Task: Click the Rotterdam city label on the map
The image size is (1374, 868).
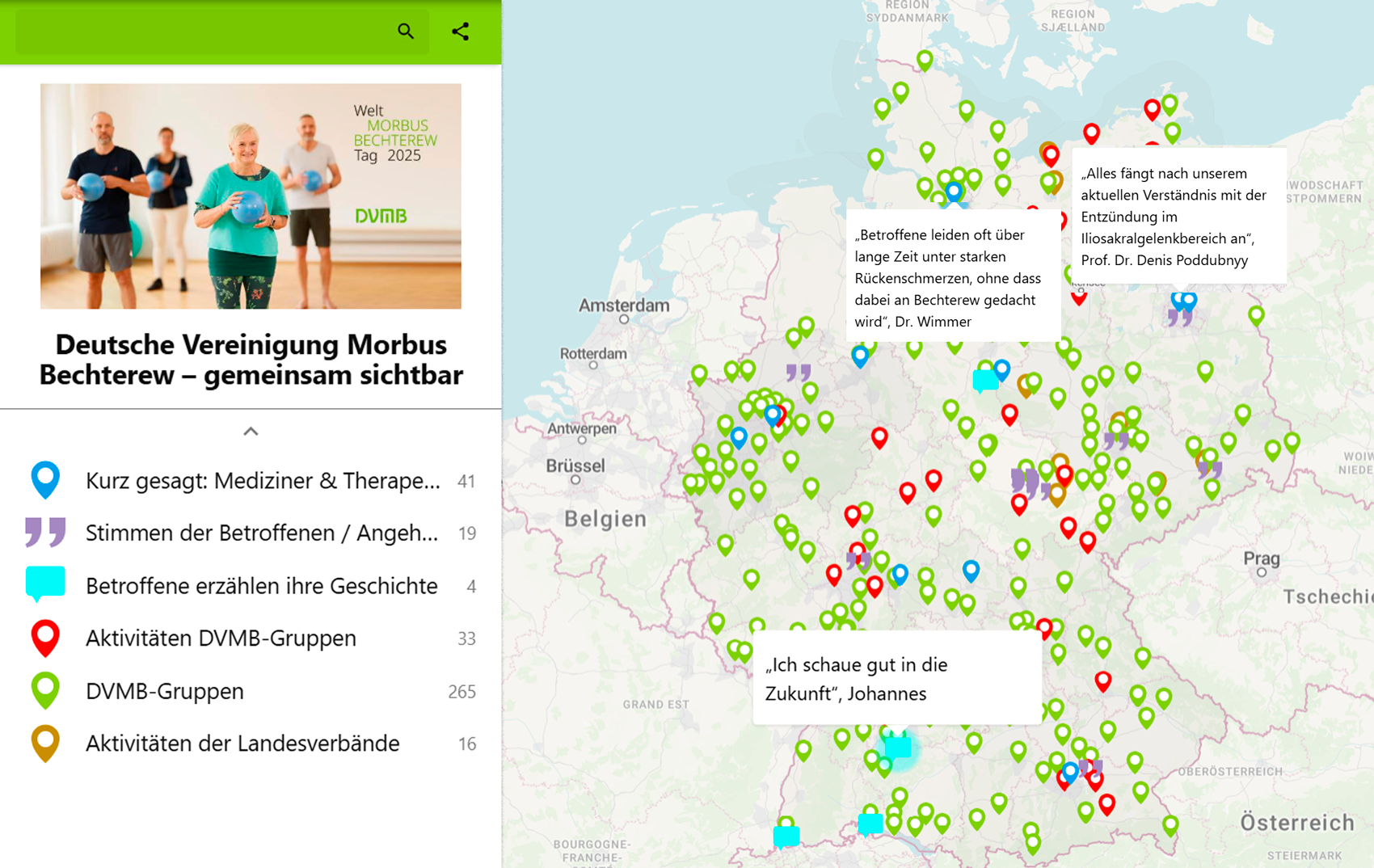Action: [594, 354]
